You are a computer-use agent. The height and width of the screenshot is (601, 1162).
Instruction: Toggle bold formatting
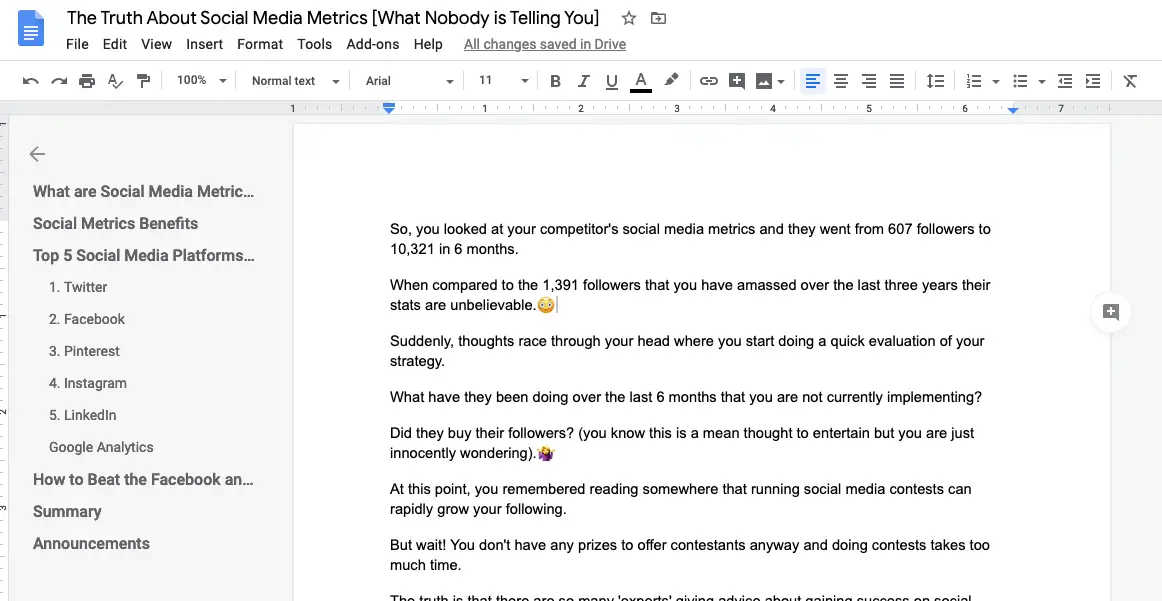tap(555, 81)
